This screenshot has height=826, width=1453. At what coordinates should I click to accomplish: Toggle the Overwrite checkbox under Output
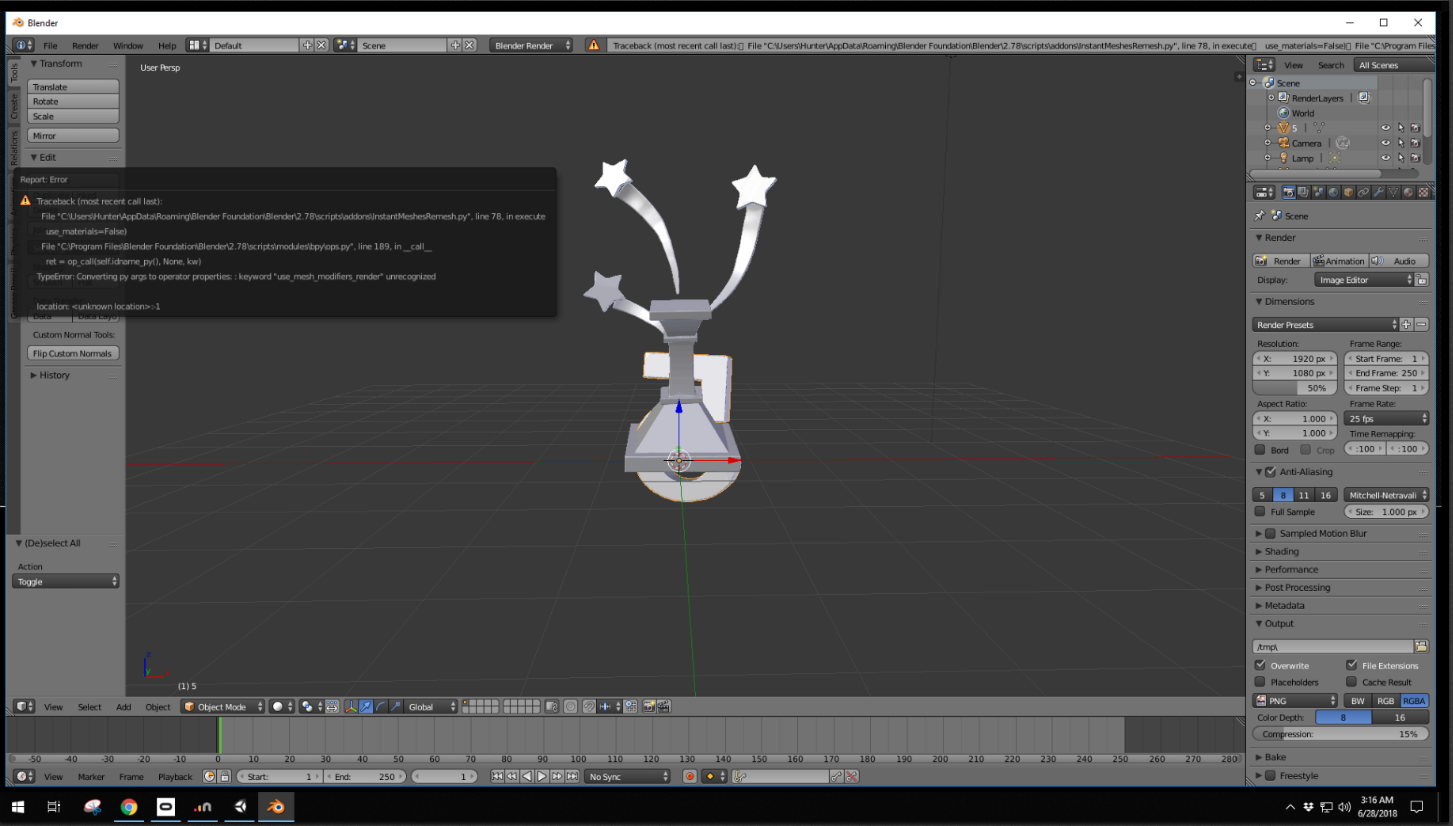click(x=1260, y=665)
